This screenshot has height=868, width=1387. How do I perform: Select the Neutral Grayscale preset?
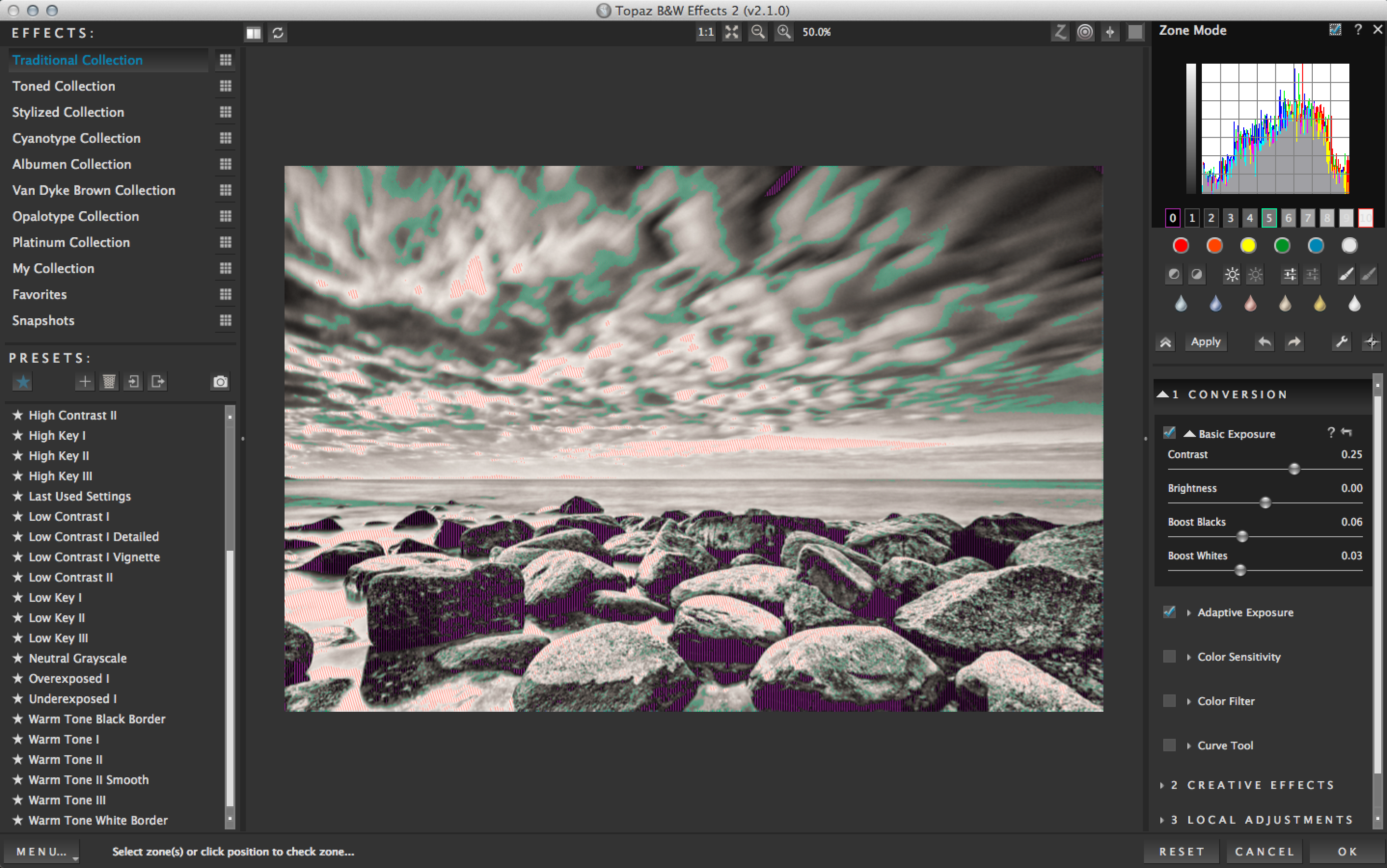78,658
